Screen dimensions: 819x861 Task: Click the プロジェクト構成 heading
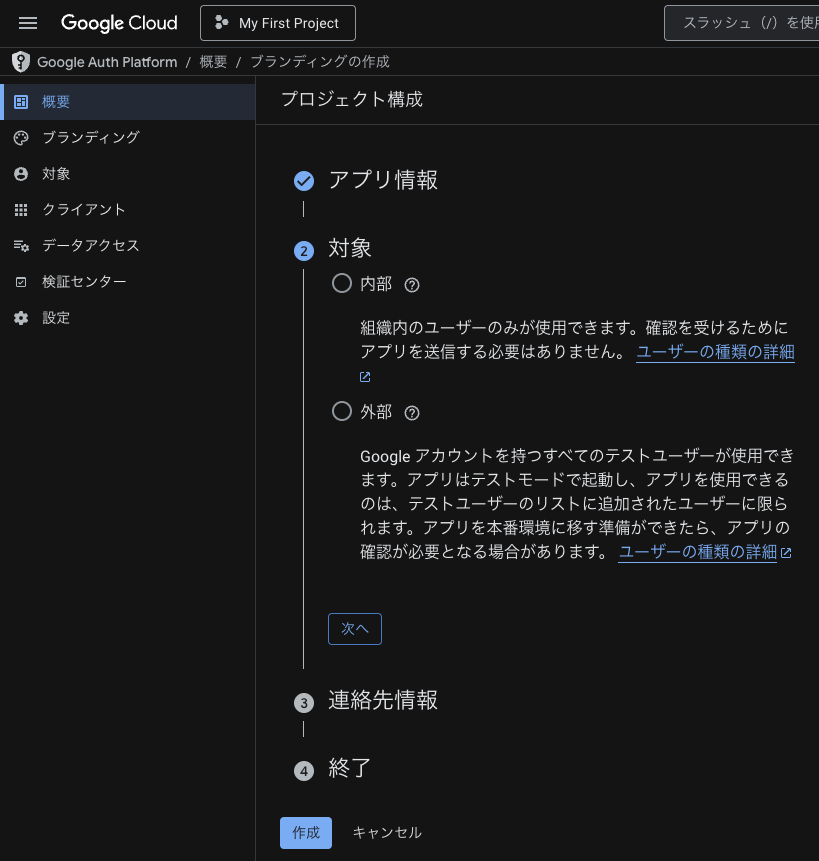[x=352, y=99]
